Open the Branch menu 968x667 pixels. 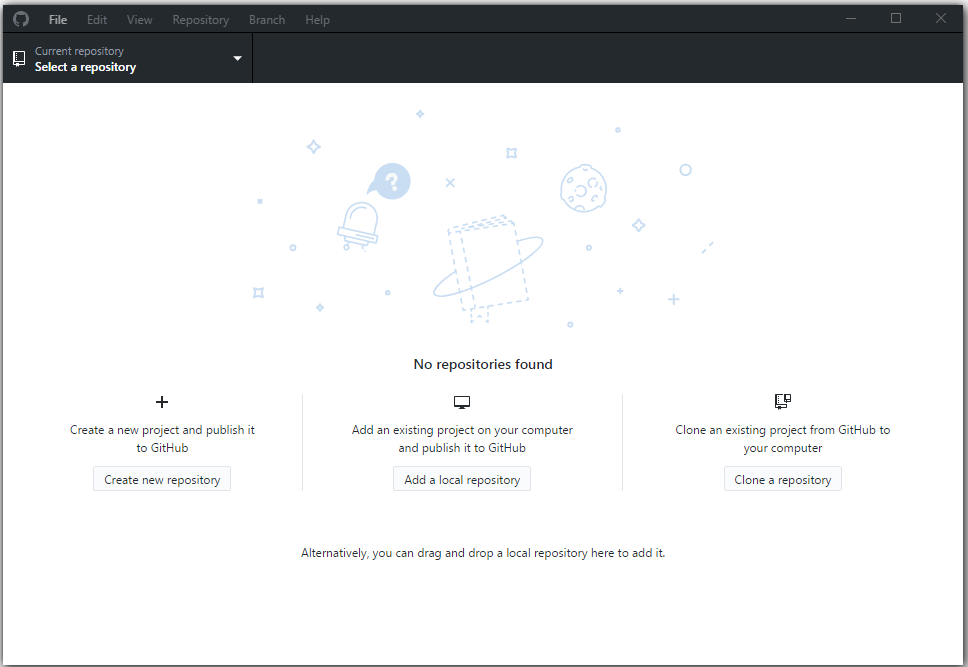click(x=267, y=20)
